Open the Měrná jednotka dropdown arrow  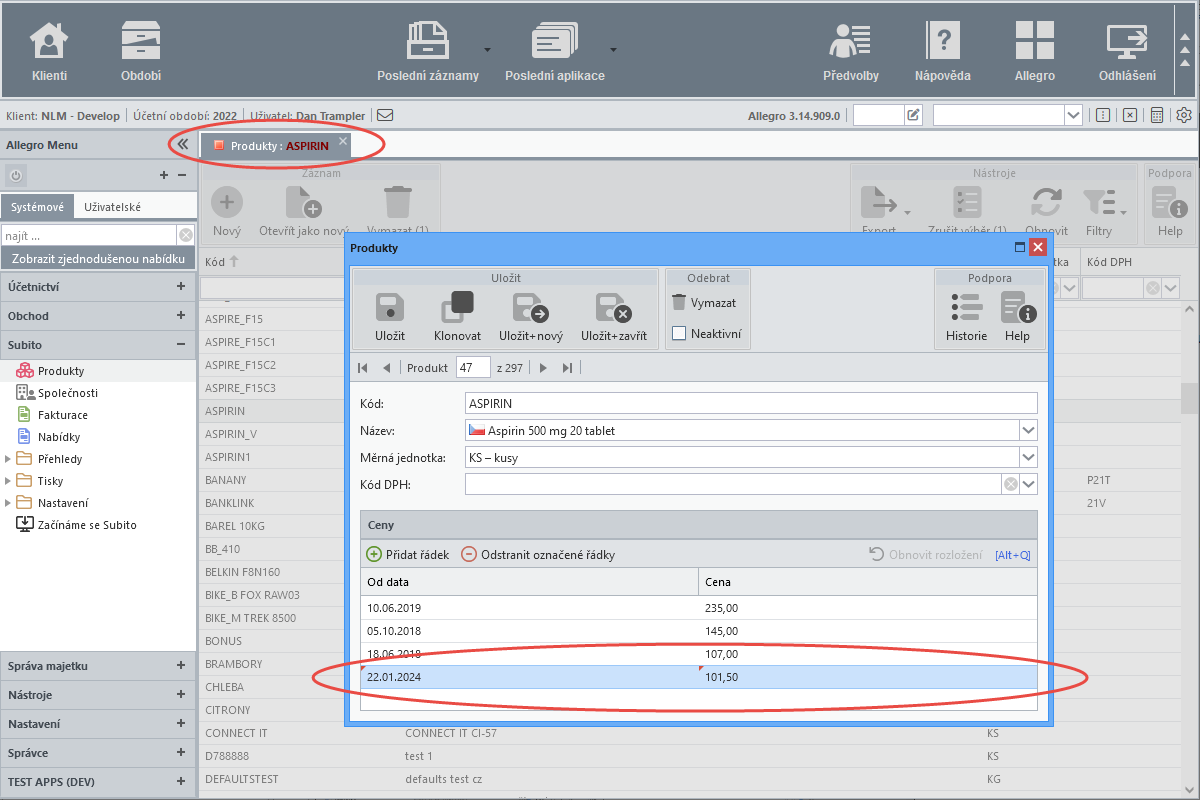1028,457
